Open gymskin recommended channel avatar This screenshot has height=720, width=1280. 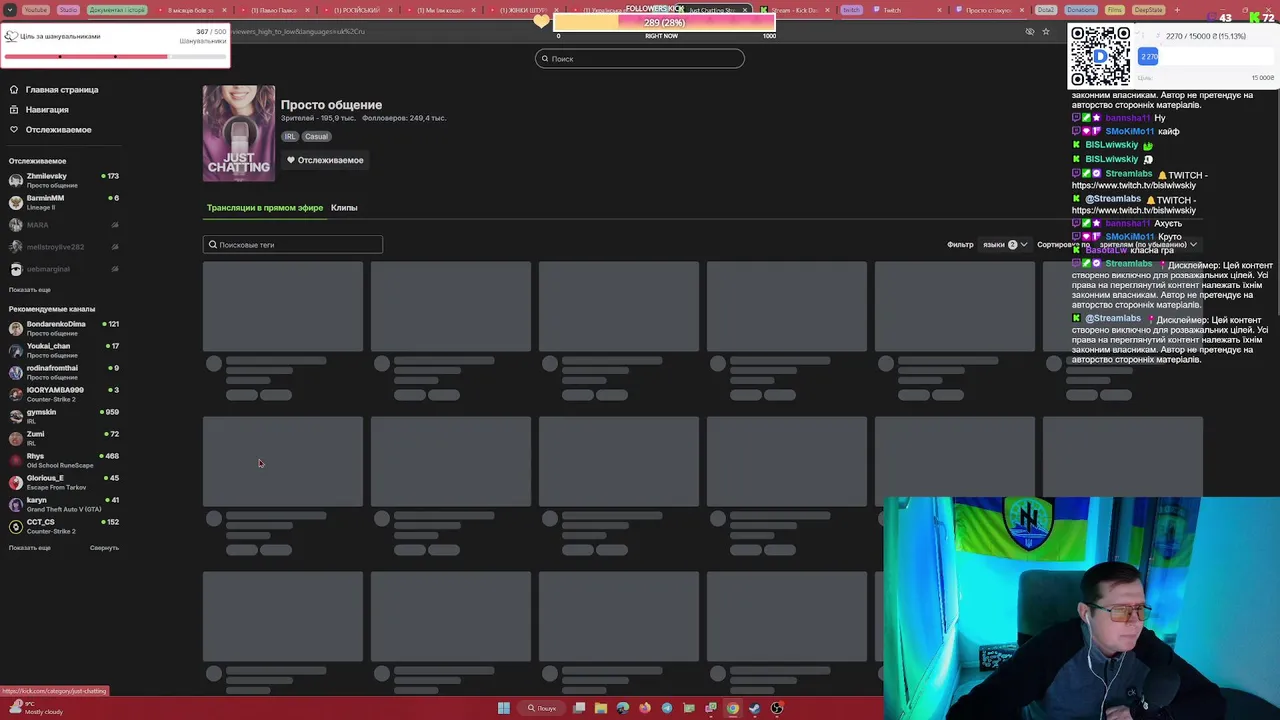(x=16, y=416)
